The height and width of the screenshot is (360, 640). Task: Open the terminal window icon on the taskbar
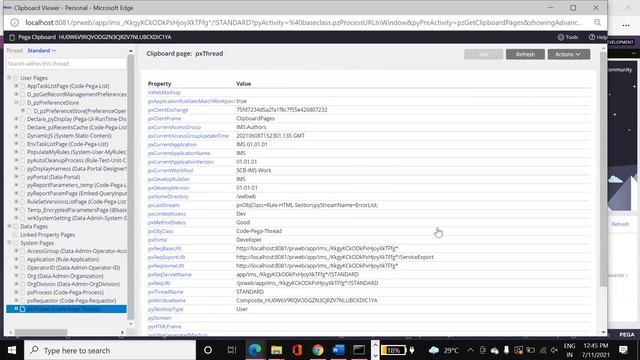click(x=359, y=350)
